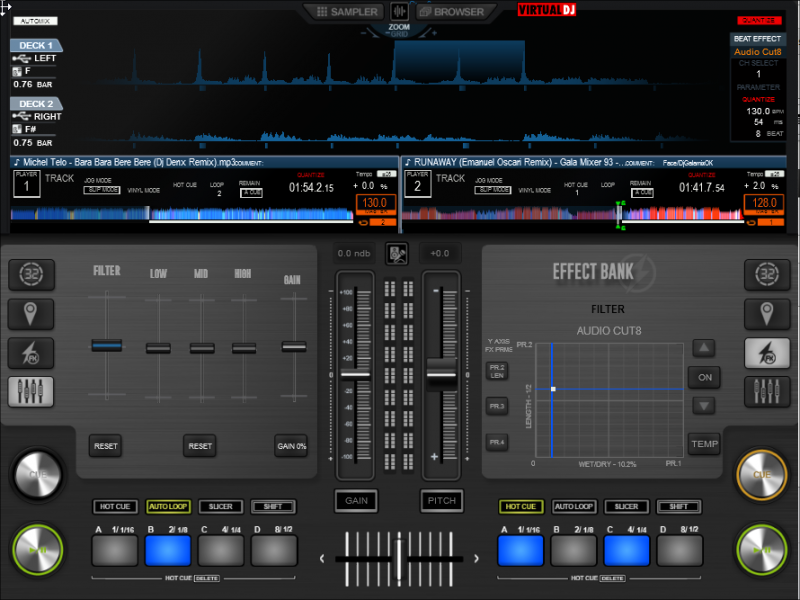Open the left deck's FX lightning icon
Screen dimensions: 800x600
(31, 353)
